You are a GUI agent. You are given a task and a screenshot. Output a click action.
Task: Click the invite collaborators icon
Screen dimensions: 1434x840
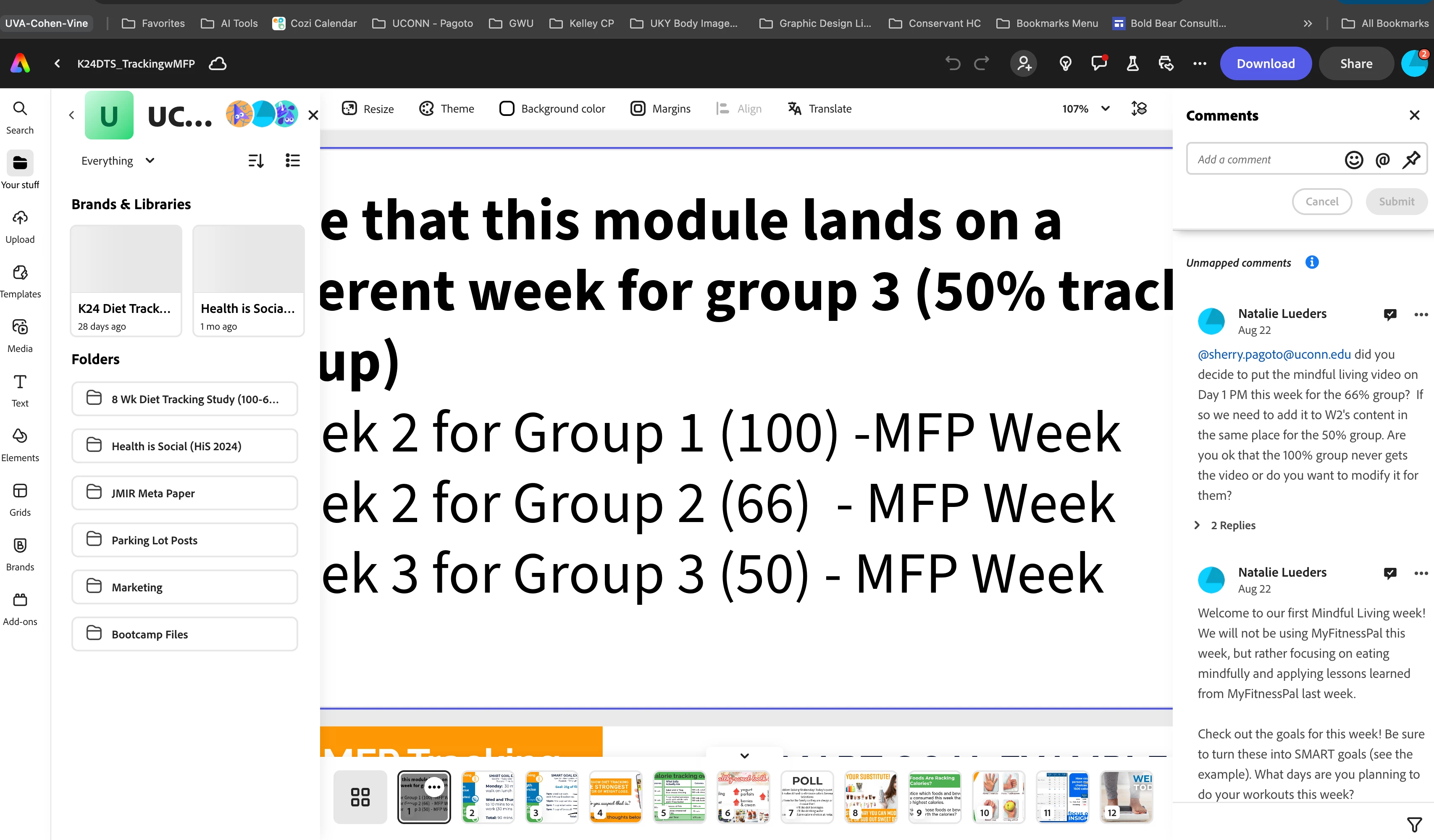tap(1024, 64)
